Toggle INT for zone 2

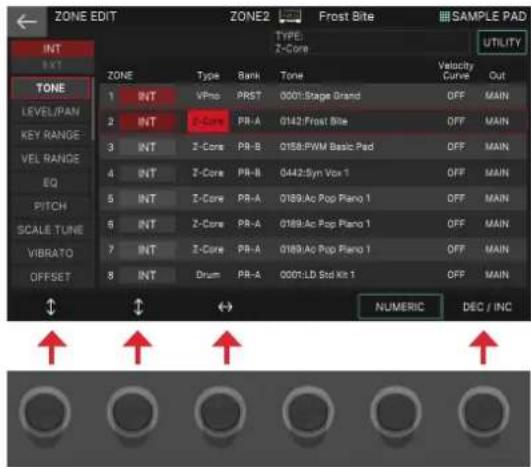point(147,122)
